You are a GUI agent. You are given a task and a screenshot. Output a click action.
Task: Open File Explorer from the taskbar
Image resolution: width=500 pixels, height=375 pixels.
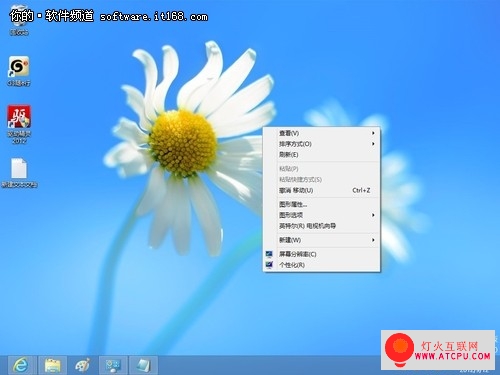pos(52,365)
